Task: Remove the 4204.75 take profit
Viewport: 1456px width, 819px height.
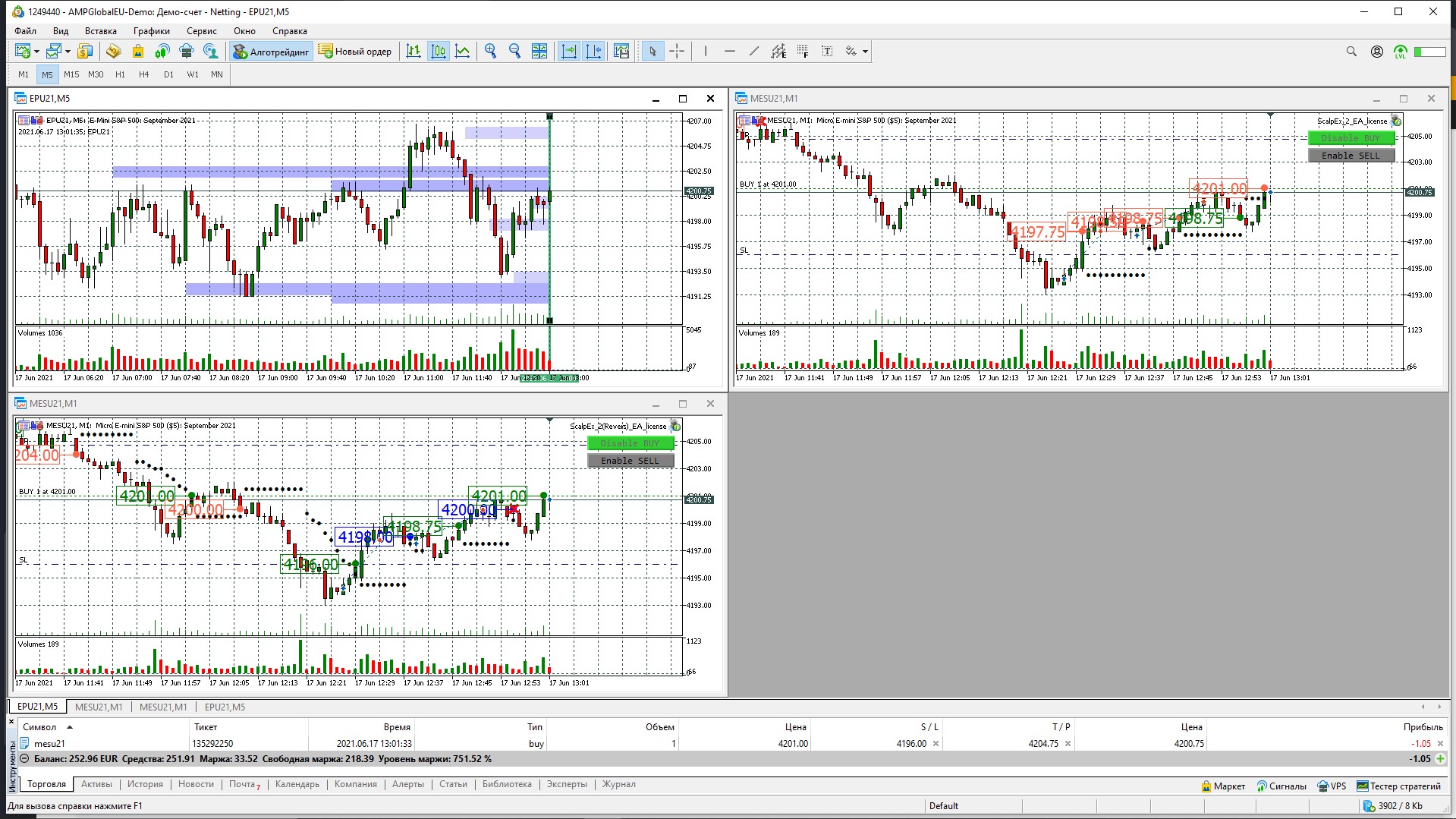Action: coord(1068,744)
